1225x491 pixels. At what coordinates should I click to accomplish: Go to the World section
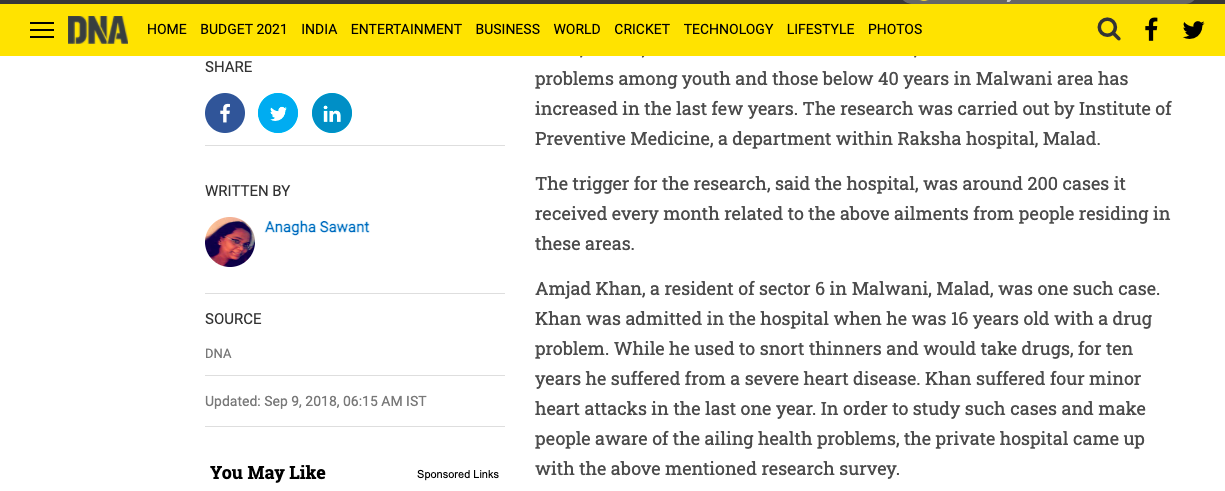pyautogui.click(x=577, y=29)
